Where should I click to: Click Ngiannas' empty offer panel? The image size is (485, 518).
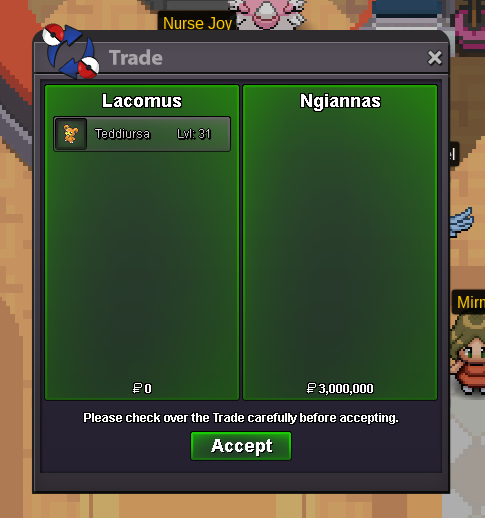click(x=340, y=242)
